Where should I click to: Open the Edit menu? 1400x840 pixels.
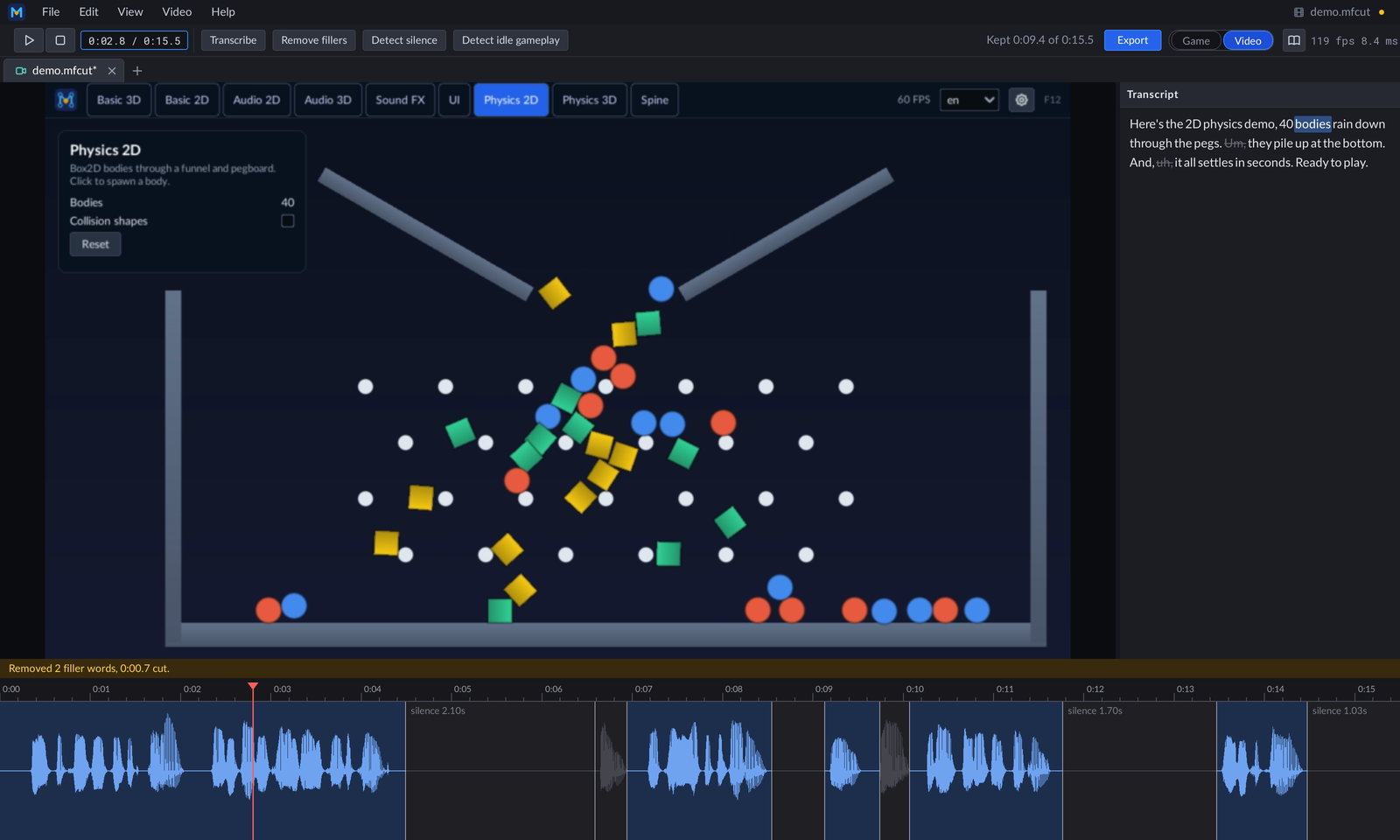pos(88,12)
